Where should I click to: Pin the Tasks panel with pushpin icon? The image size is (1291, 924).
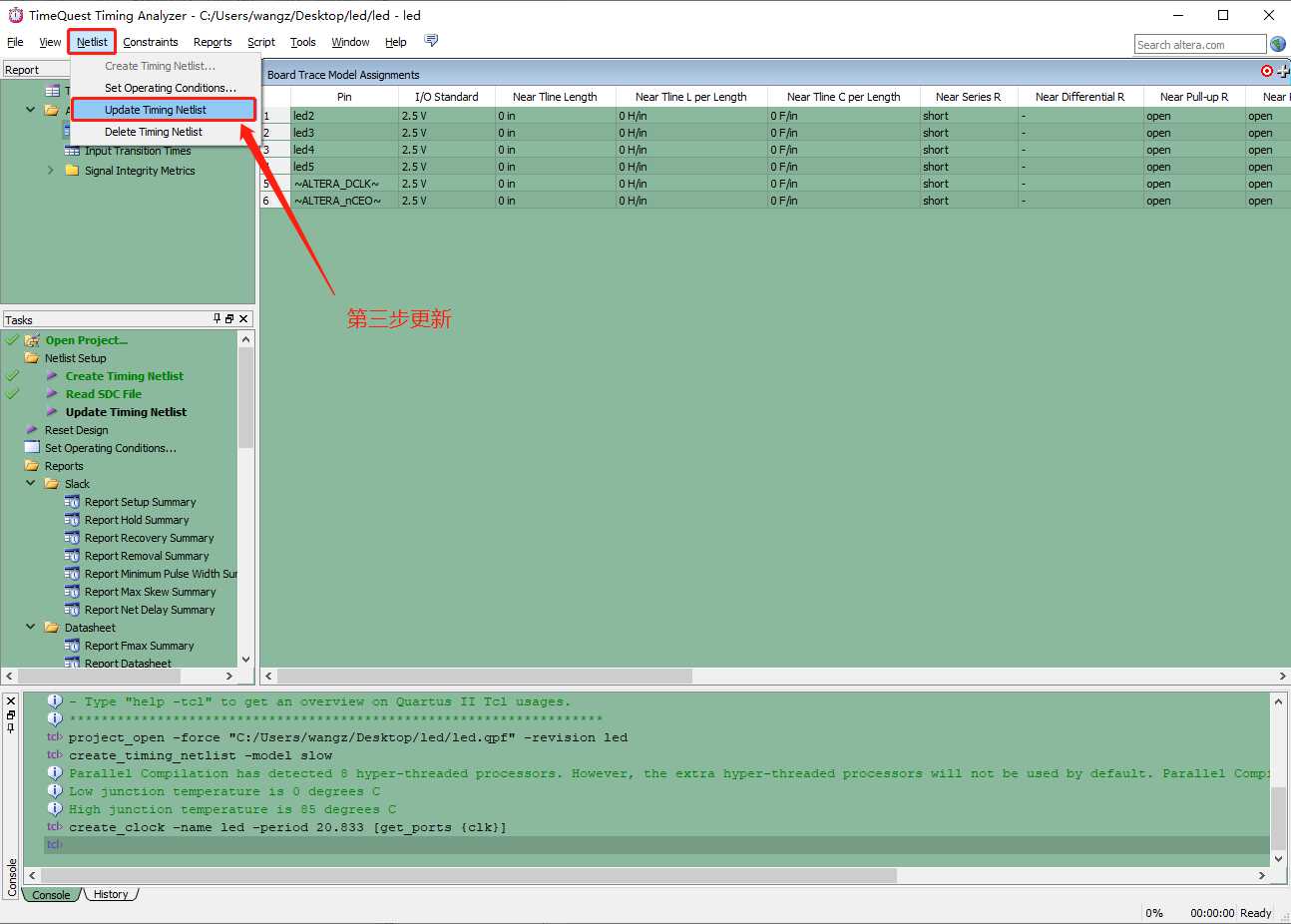coord(216,318)
